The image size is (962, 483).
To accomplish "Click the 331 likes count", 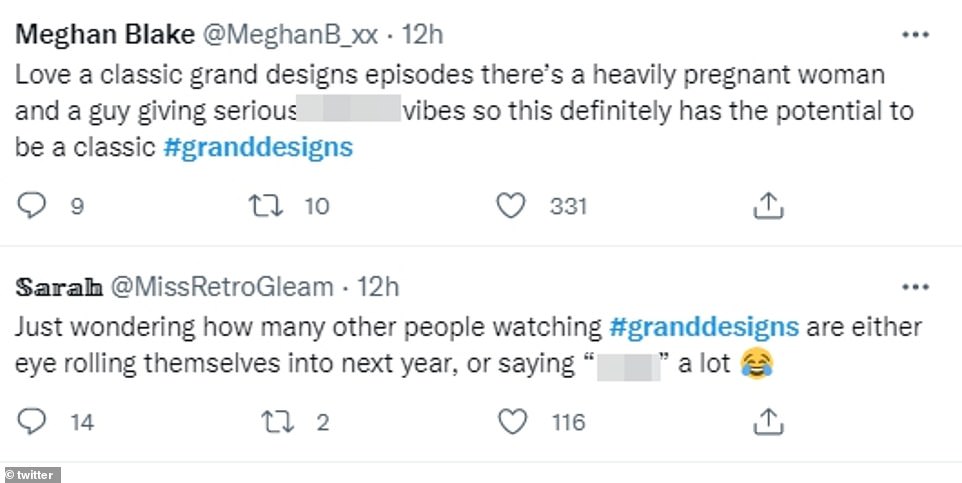I will tap(568, 207).
